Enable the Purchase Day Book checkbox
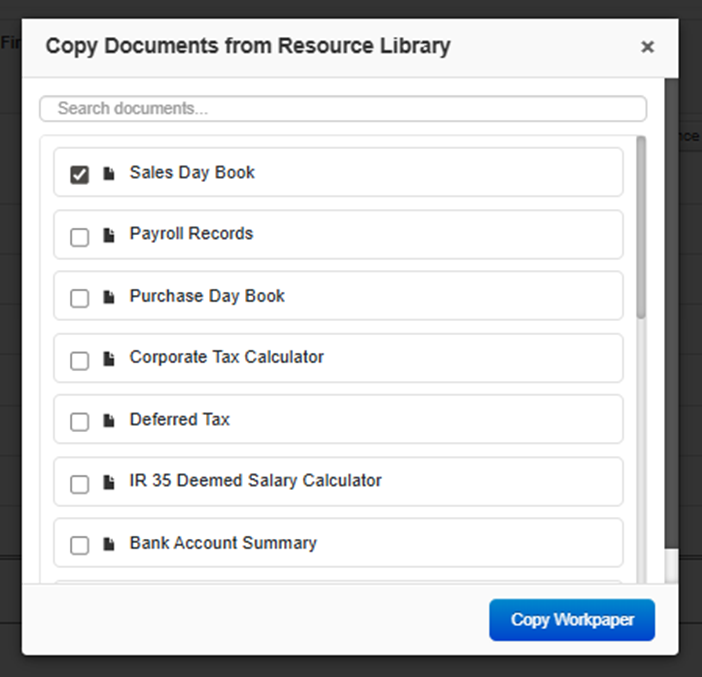 pyautogui.click(x=79, y=299)
